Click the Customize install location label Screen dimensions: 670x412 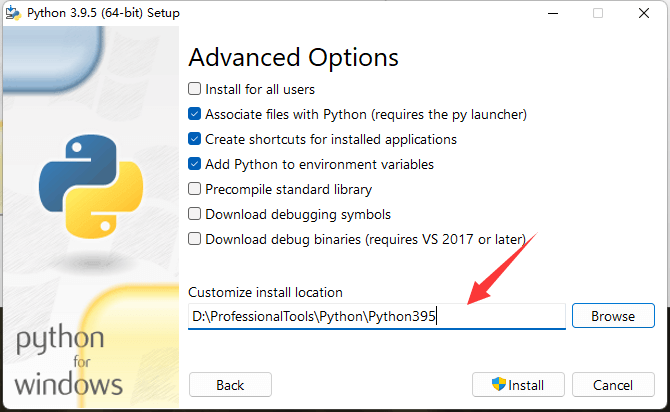[265, 292]
